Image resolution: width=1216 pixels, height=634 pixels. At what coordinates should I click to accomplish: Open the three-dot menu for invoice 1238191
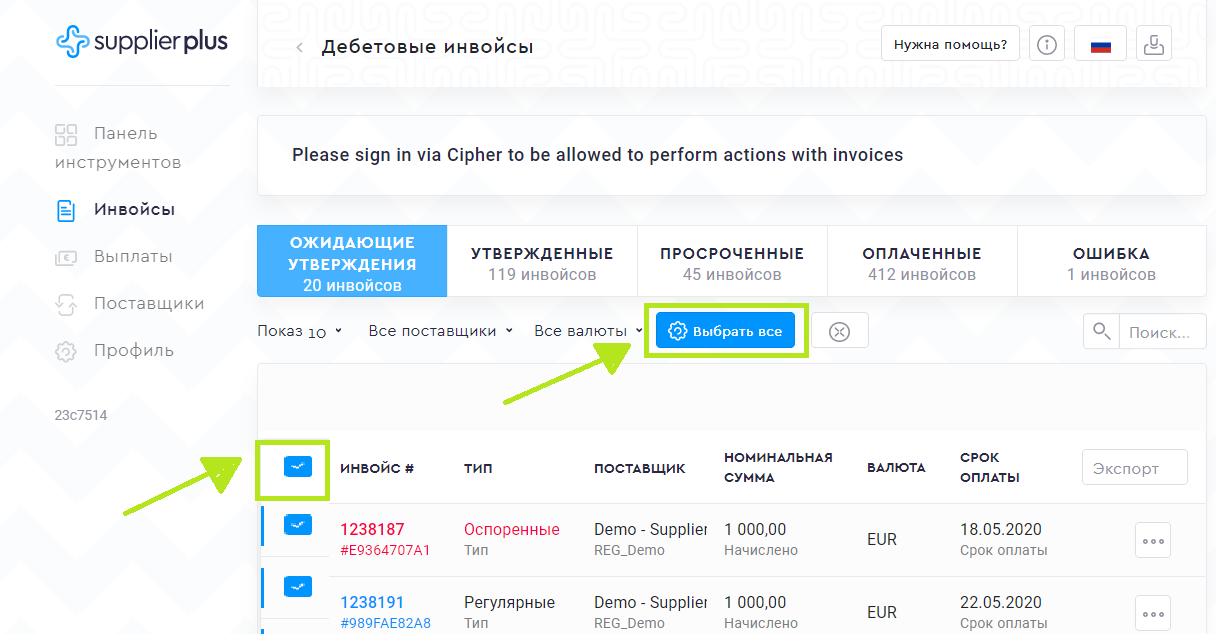coord(1152,612)
